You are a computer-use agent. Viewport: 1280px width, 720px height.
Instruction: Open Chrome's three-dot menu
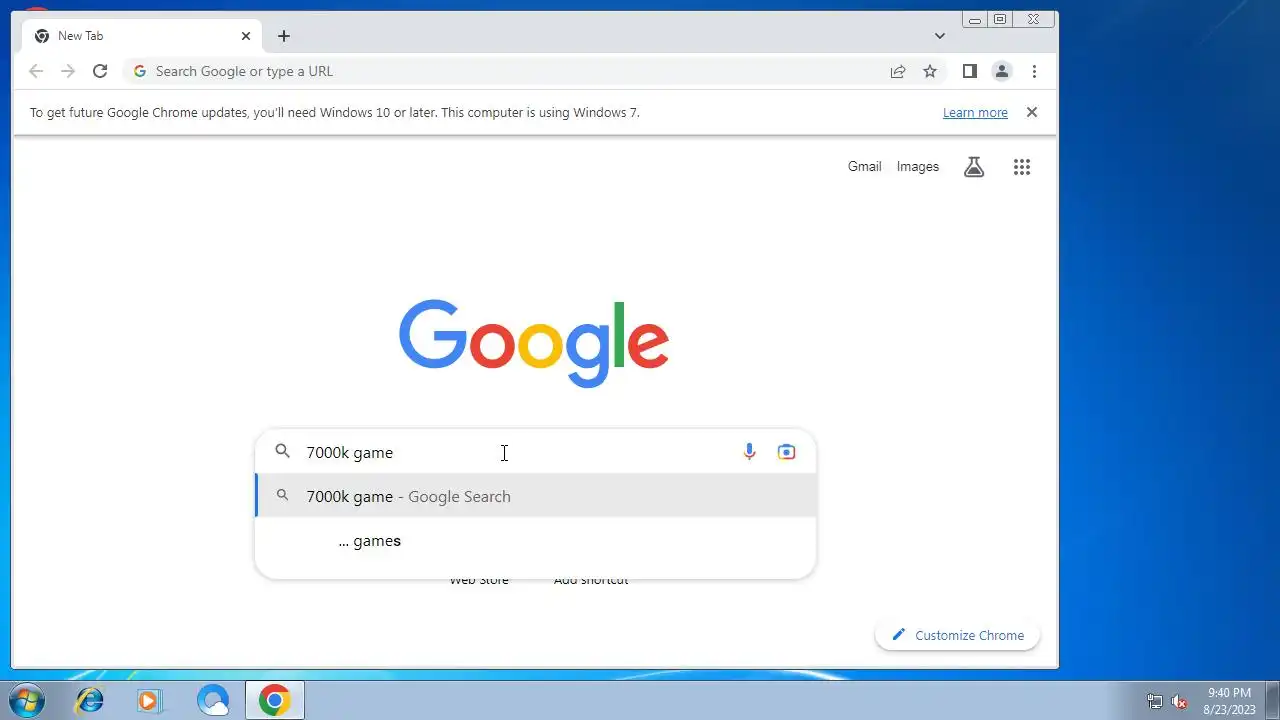(1034, 71)
